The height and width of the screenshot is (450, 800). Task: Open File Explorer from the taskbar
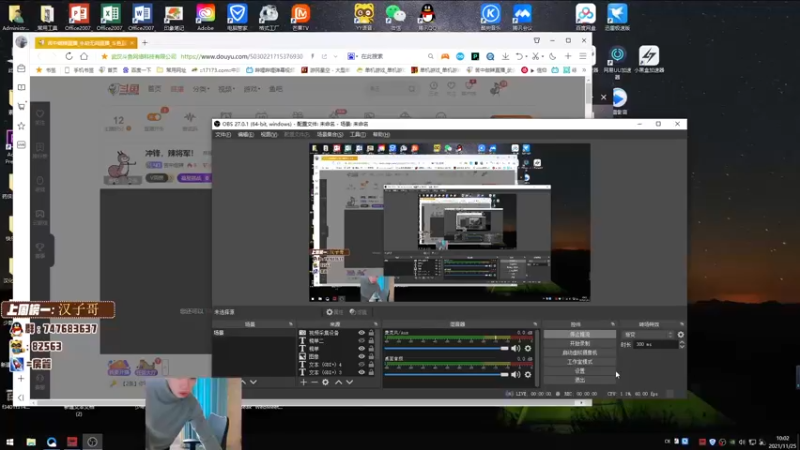pos(31,442)
